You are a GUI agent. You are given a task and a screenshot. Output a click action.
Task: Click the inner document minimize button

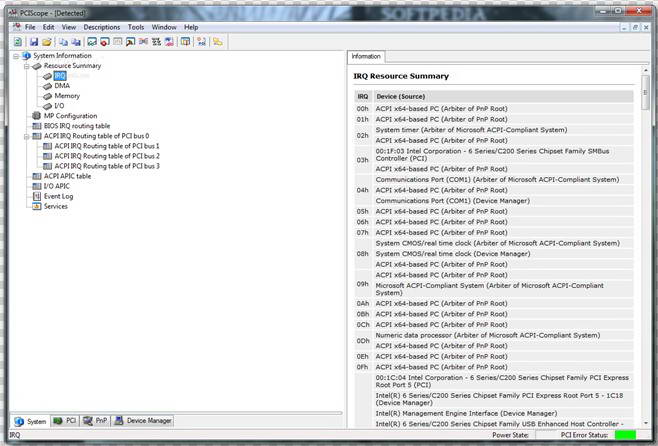point(624,27)
